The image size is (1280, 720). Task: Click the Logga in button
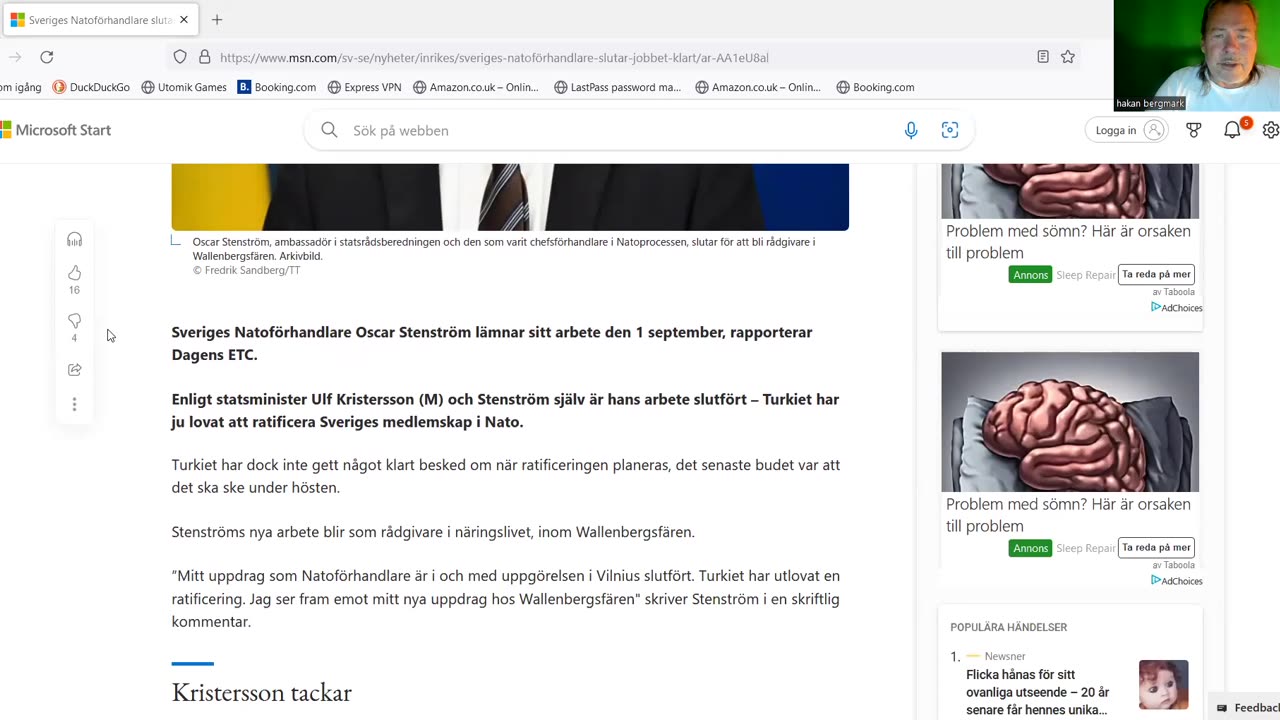click(1127, 130)
